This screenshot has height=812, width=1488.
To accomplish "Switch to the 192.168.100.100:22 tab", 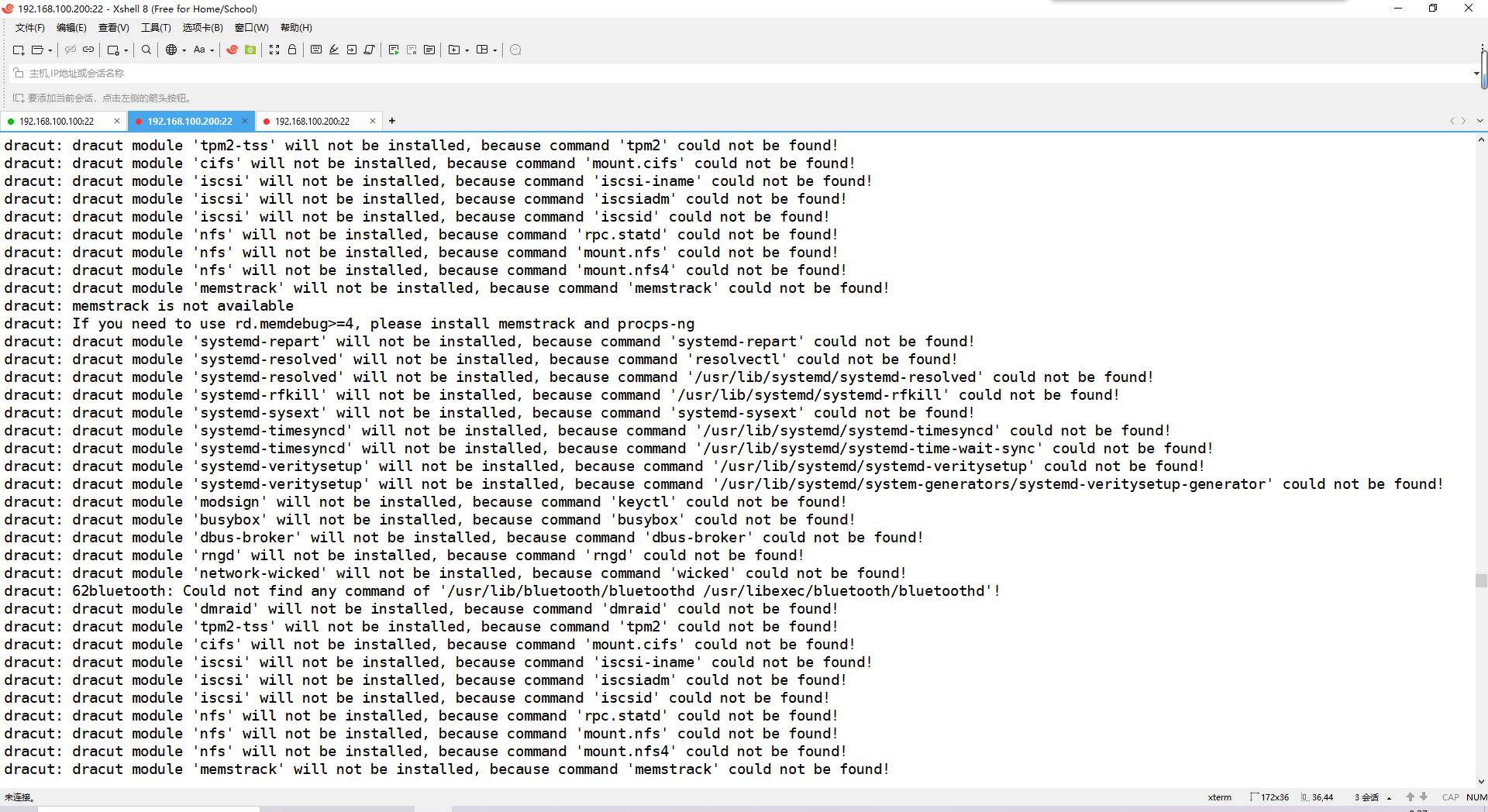I will 57,122.
